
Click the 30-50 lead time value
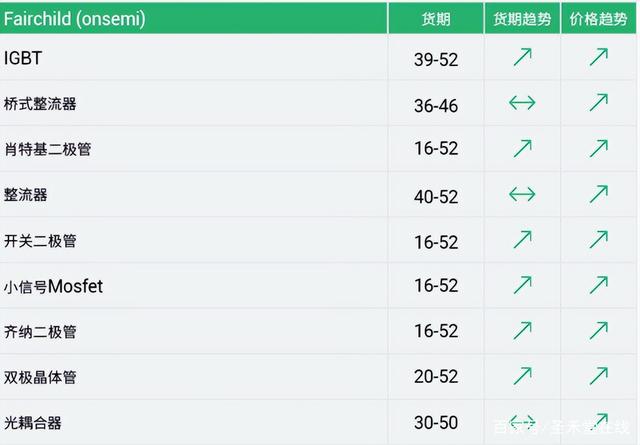point(436,423)
